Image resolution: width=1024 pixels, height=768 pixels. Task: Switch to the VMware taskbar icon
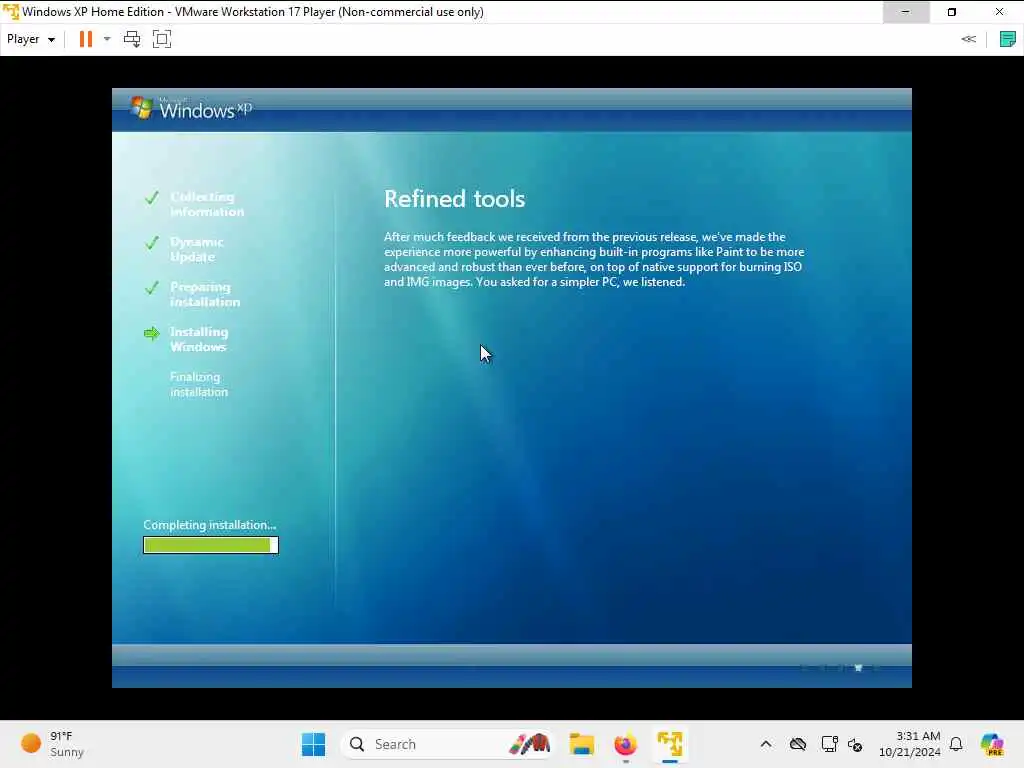click(x=670, y=744)
